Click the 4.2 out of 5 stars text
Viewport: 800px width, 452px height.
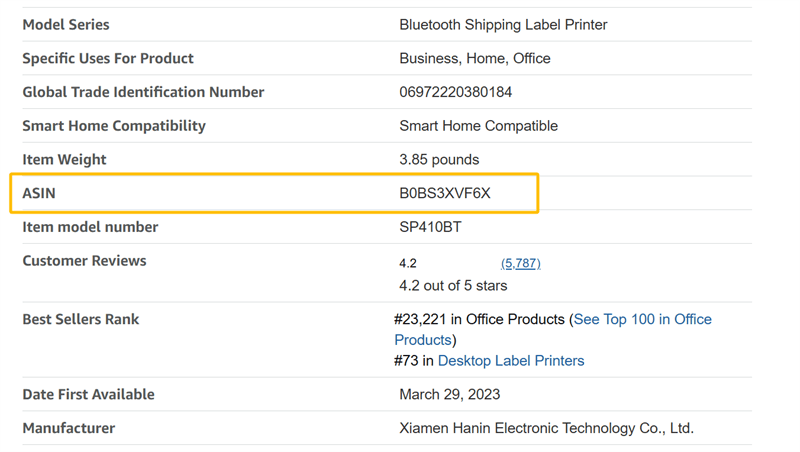pyautogui.click(x=453, y=286)
